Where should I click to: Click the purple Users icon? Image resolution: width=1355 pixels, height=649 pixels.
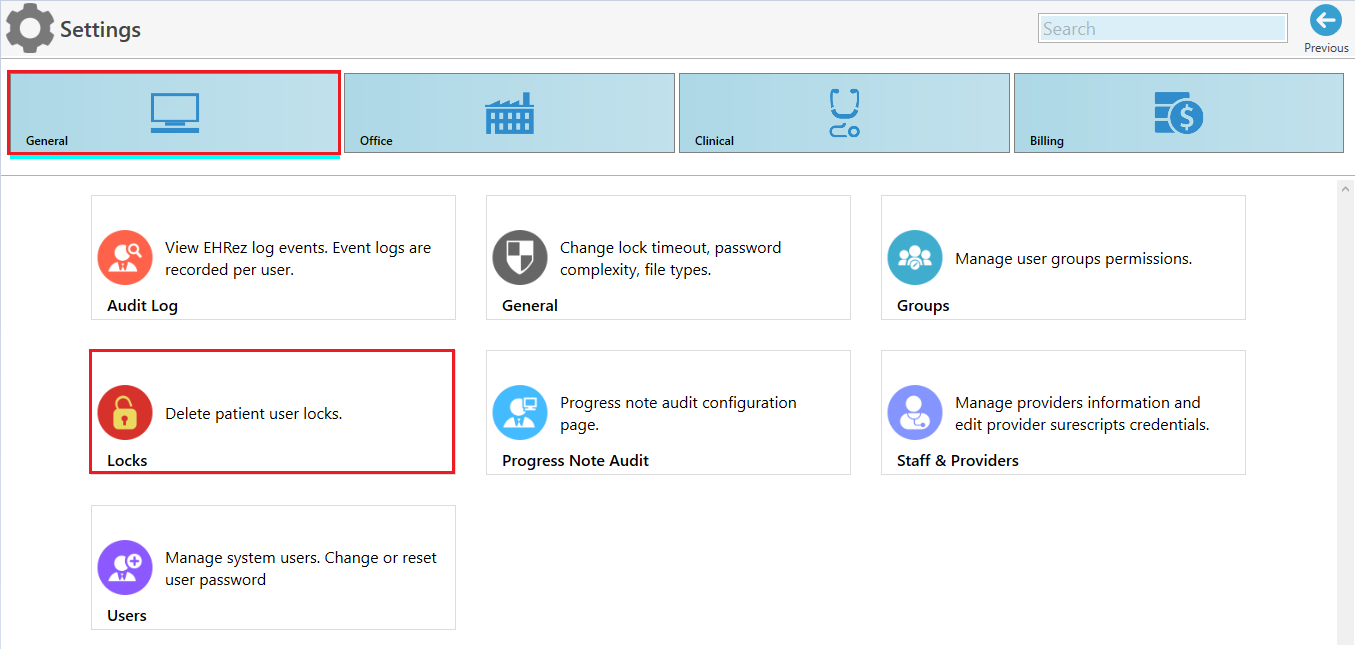tap(125, 568)
